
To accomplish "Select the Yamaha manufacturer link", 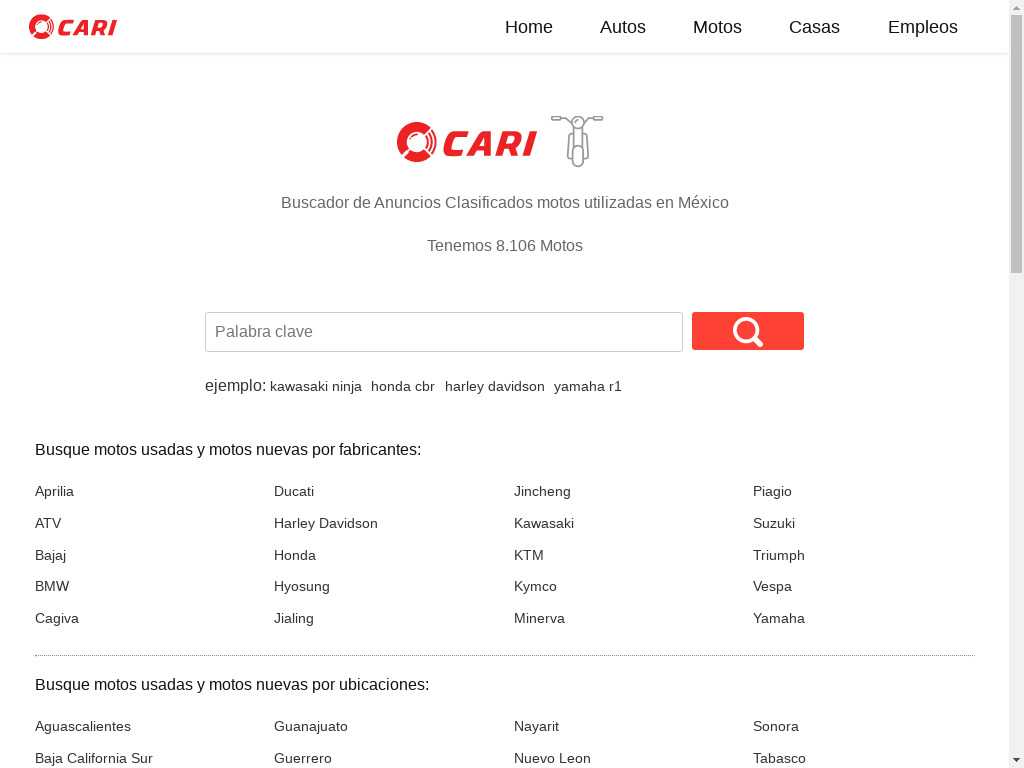I will (778, 618).
